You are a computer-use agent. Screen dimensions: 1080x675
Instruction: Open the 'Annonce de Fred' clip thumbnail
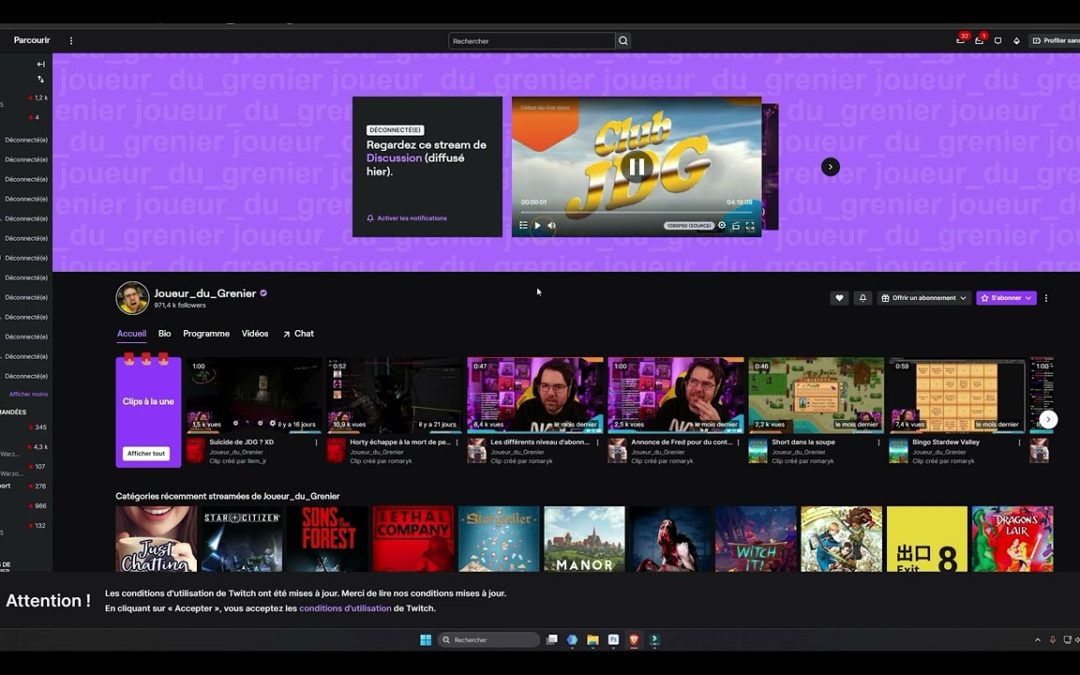point(676,395)
